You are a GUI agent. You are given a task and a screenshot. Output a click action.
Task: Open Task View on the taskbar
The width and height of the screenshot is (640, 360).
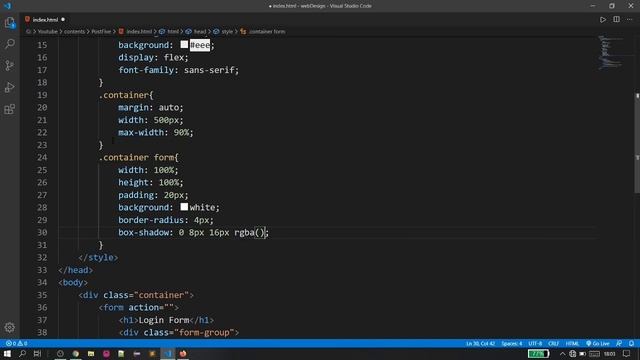point(37,354)
